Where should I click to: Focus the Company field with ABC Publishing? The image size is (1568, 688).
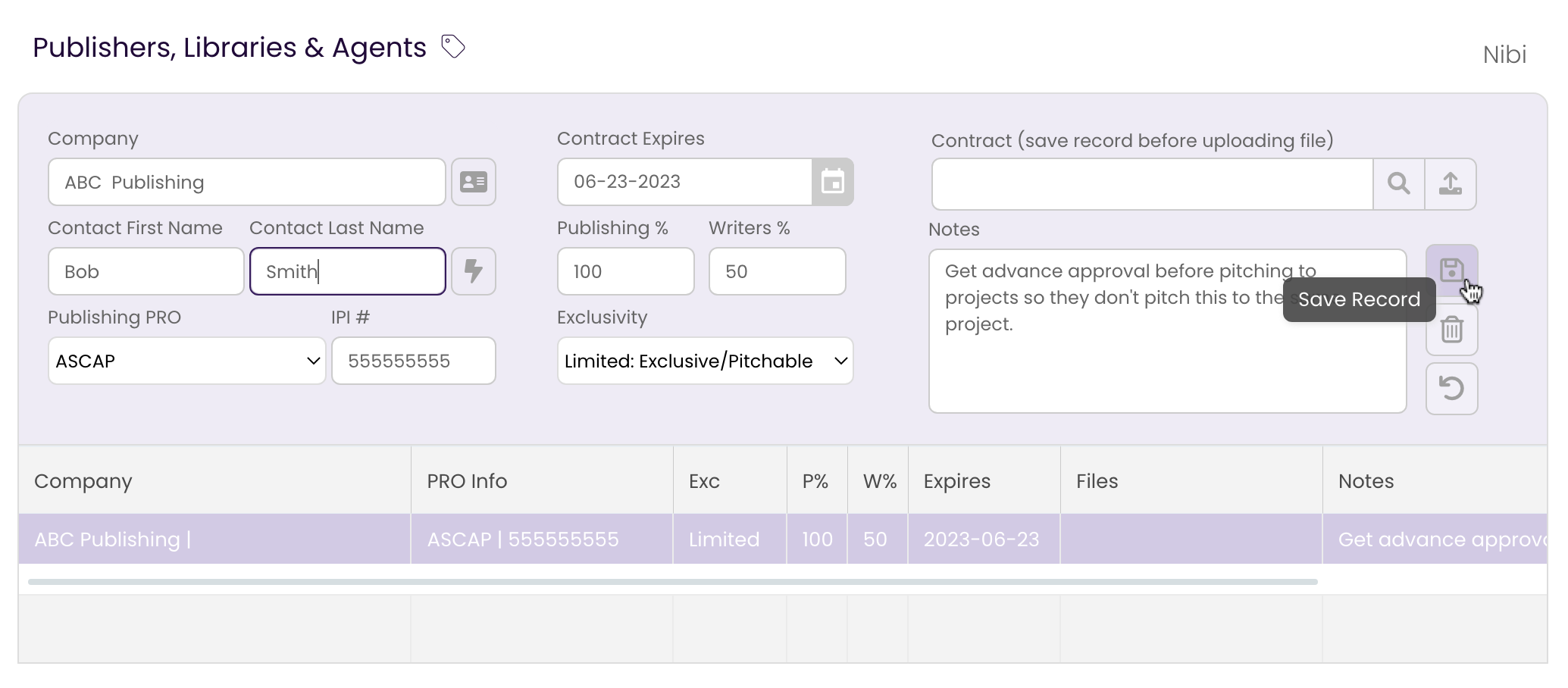pos(247,182)
